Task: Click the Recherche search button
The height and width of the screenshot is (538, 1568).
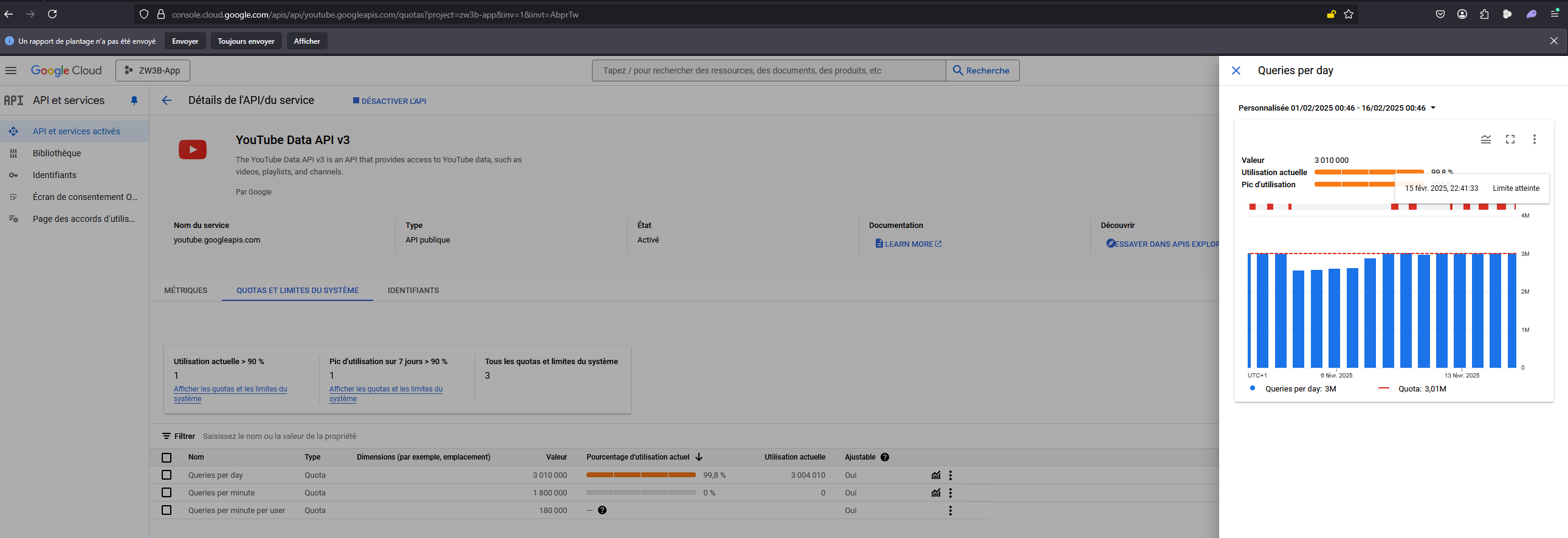Action: tap(983, 71)
